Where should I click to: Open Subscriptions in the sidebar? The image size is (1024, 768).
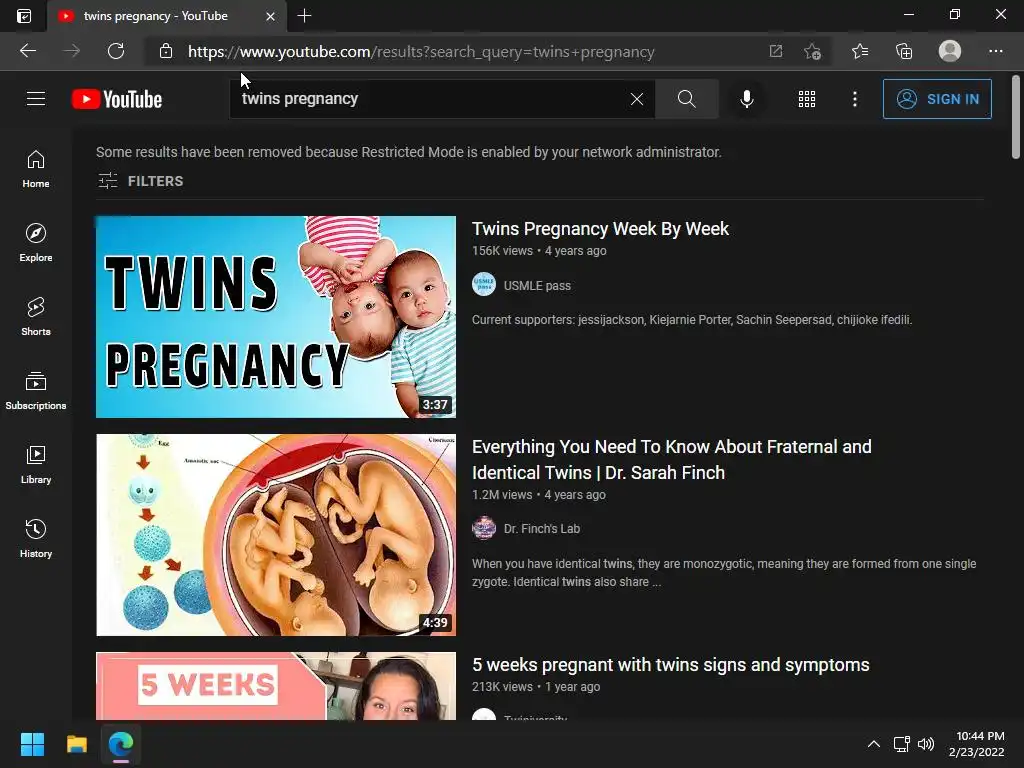click(36, 391)
